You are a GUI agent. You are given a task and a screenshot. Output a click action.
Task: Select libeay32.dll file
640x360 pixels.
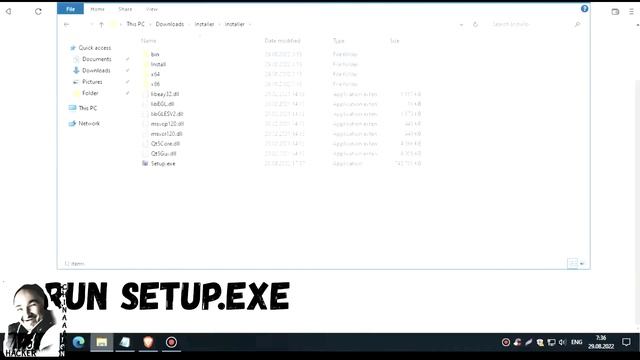(x=164, y=94)
